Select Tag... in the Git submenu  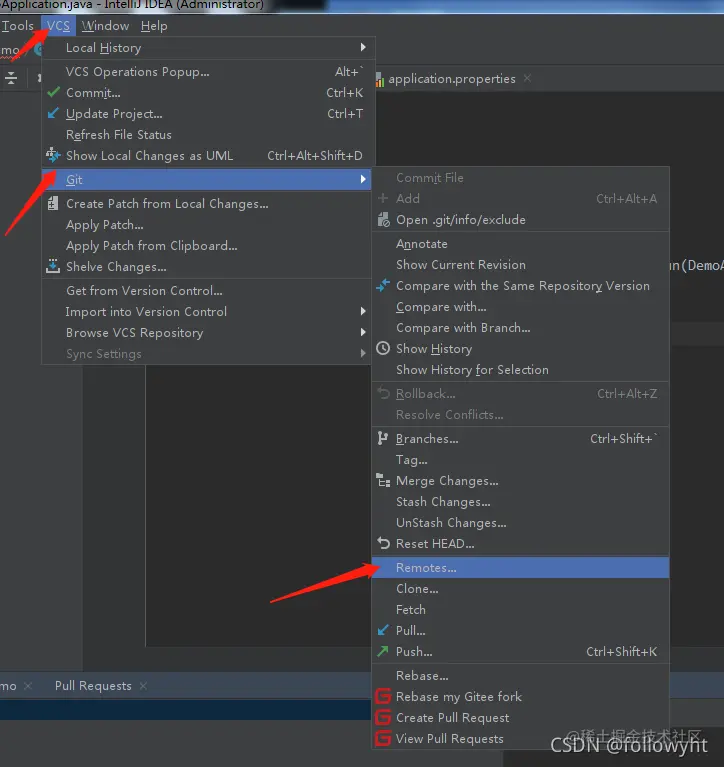coord(520,460)
